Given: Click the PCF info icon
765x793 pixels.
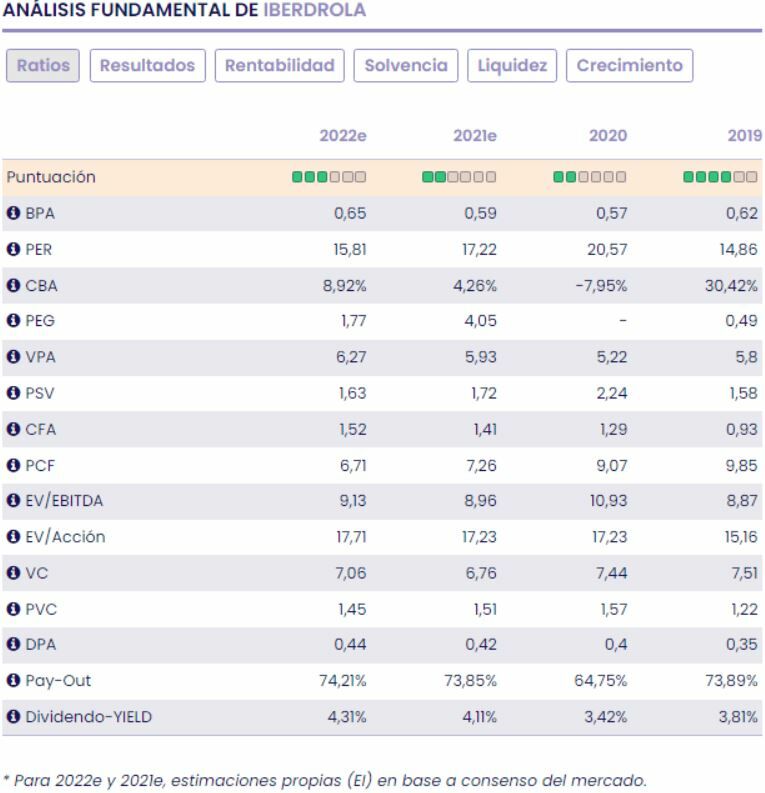Looking at the screenshot, I should tap(14, 465).
